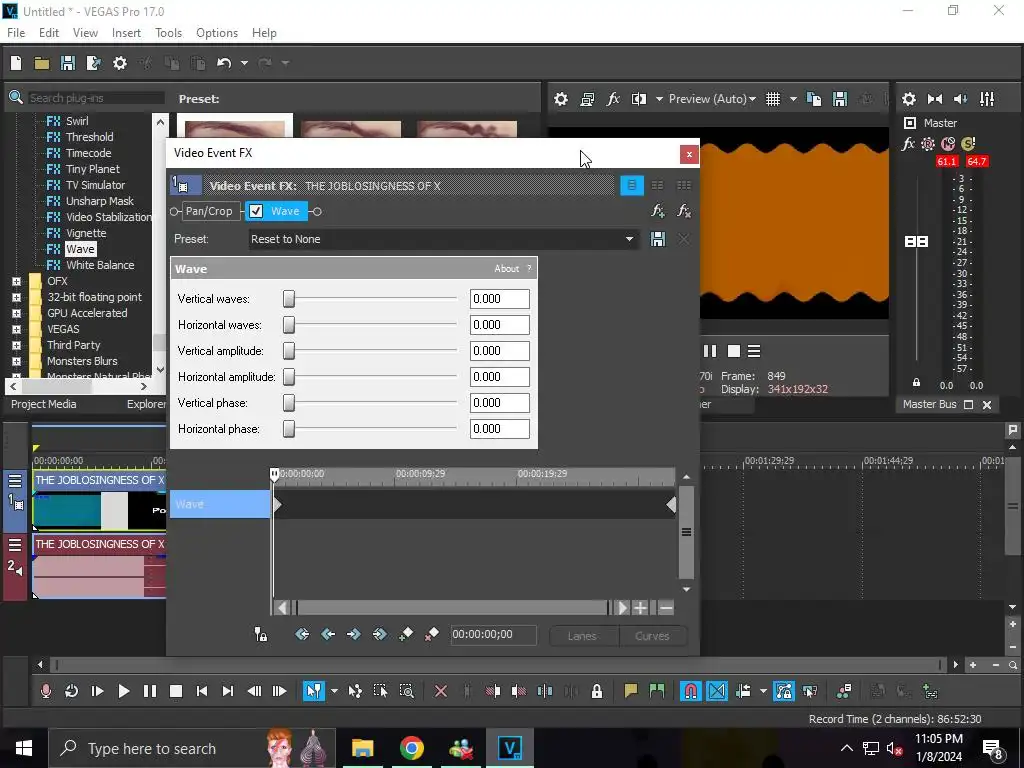The height and width of the screenshot is (768, 1024).
Task: Undo the last action with the curved arrow
Action: click(224, 63)
